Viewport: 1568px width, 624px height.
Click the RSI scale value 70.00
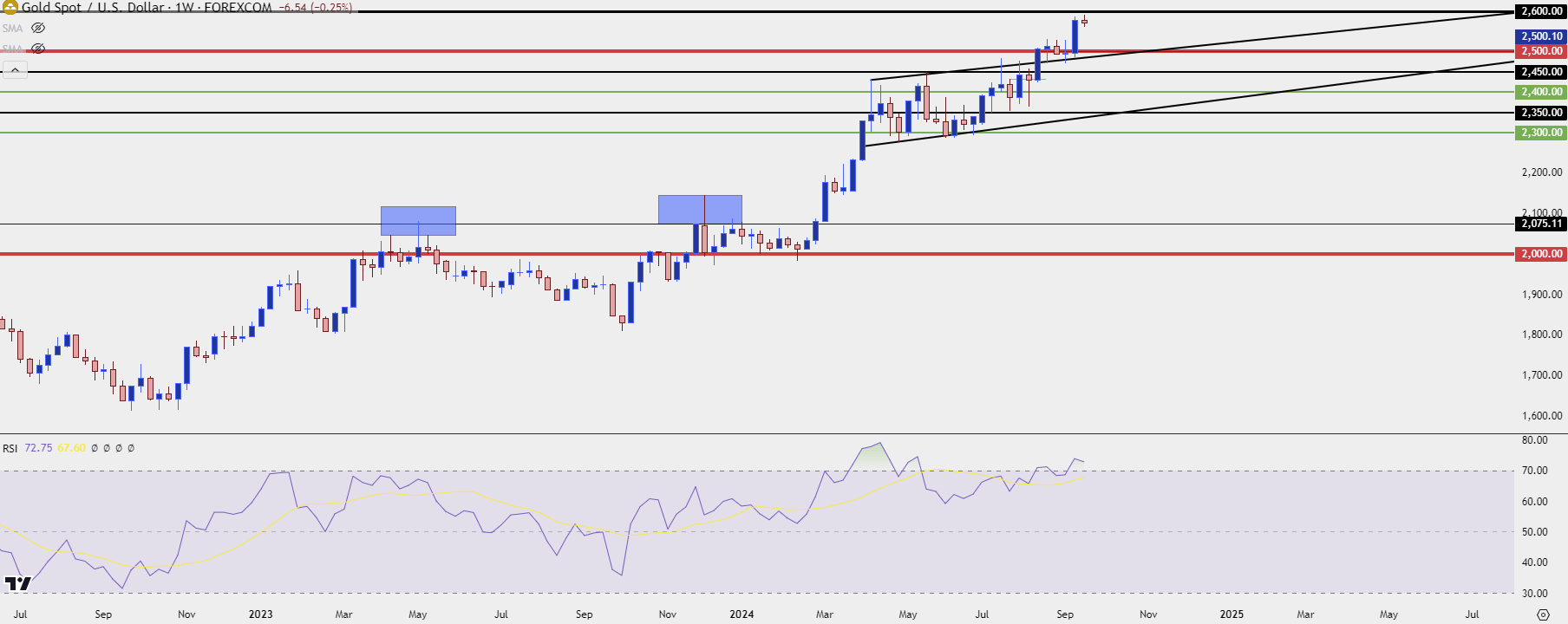[1535, 471]
